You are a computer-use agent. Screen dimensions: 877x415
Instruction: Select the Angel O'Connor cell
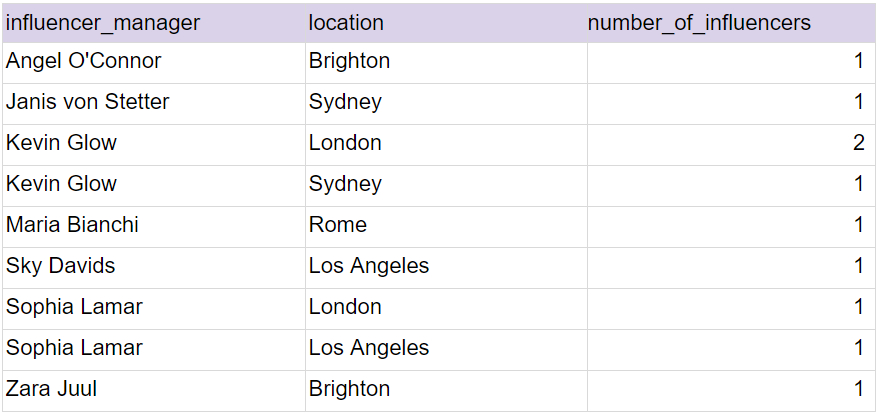coord(84,61)
